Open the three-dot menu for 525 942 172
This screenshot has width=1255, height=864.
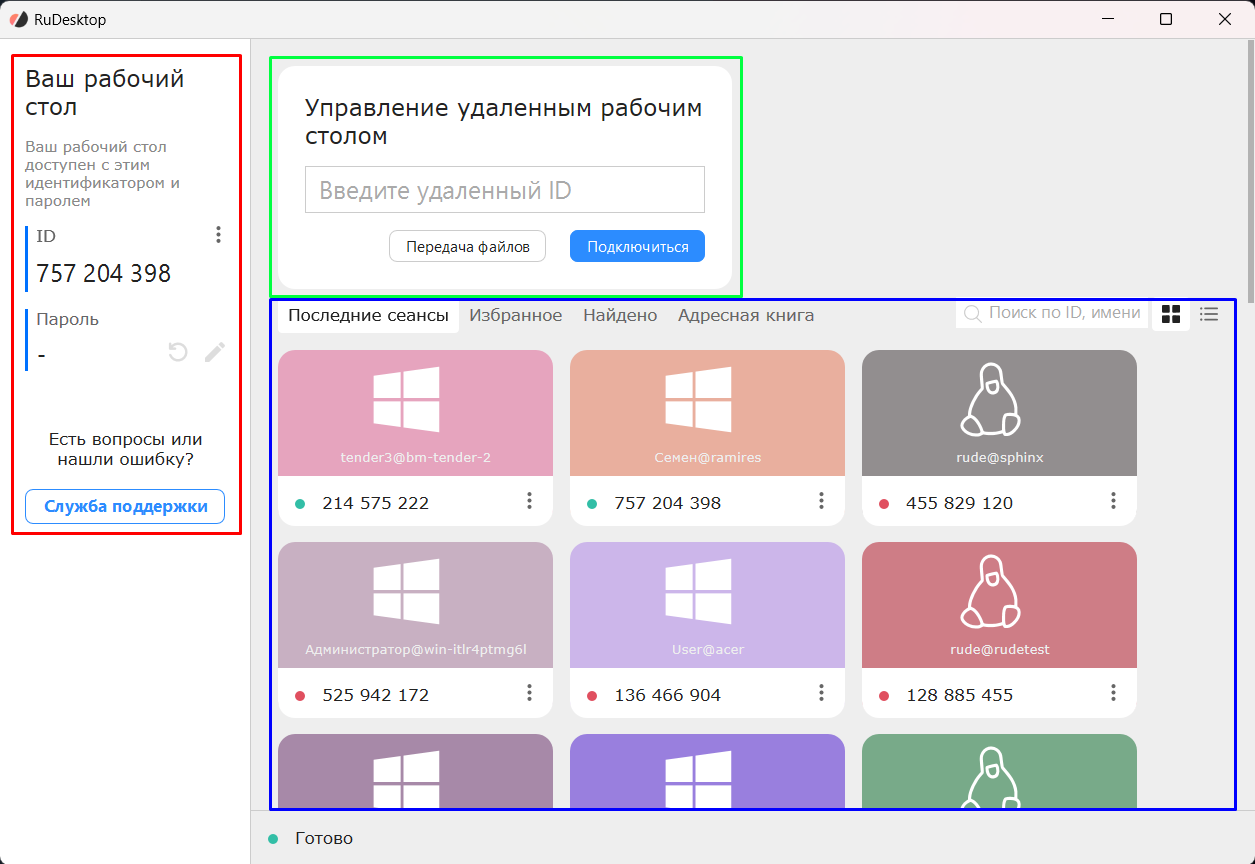click(530, 693)
